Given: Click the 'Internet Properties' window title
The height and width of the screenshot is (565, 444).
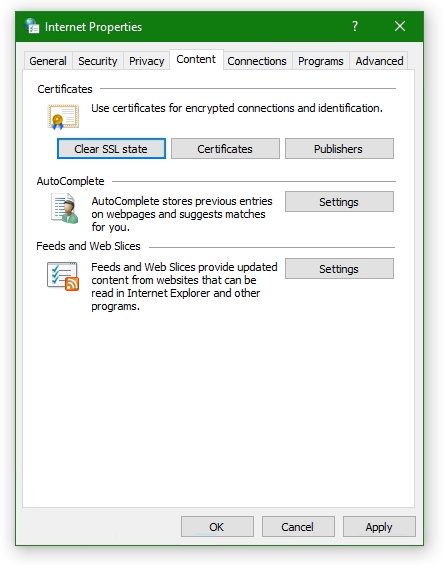Looking at the screenshot, I should [93, 27].
